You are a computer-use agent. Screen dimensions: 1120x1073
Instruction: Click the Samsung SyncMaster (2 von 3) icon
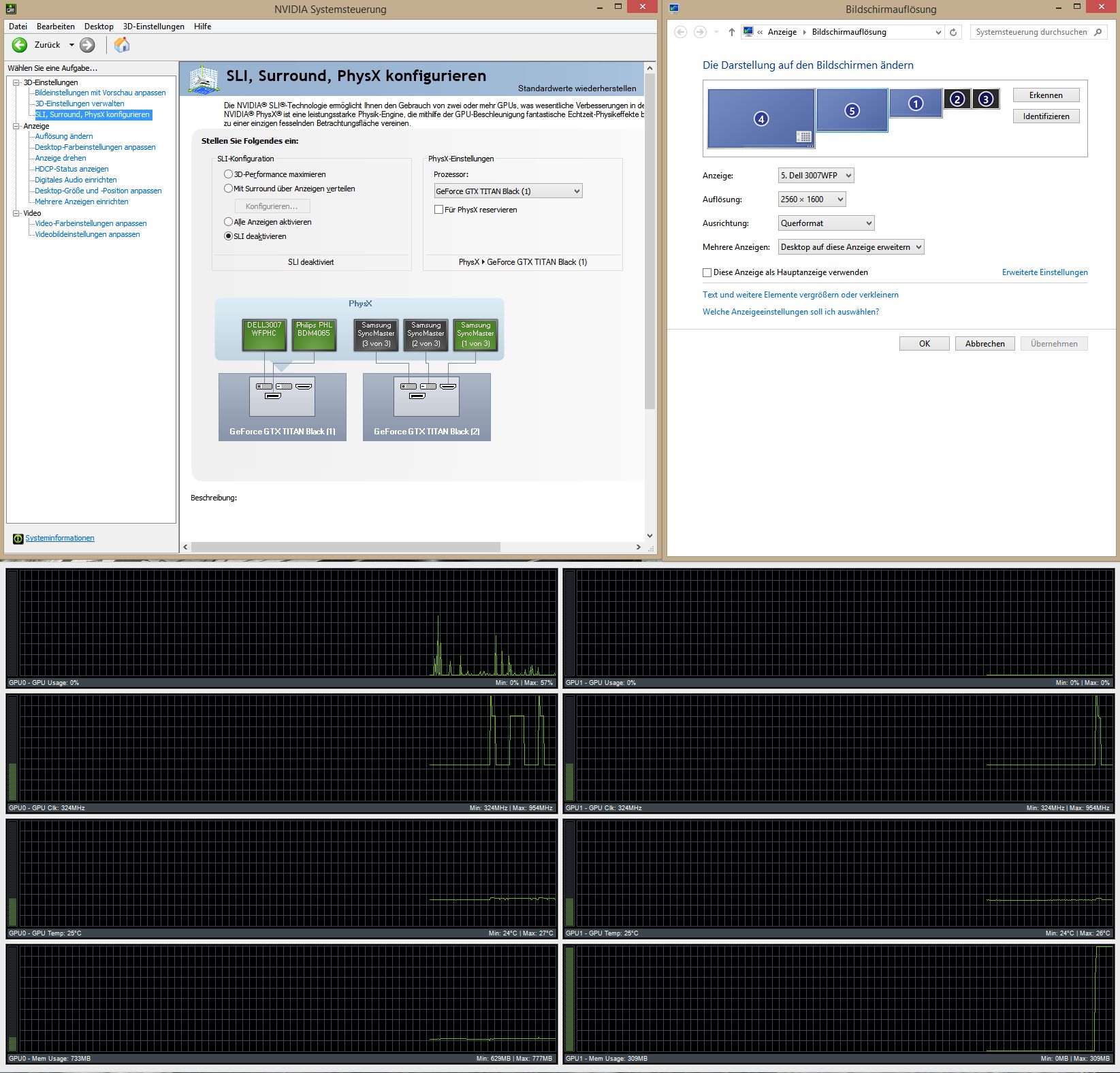click(x=425, y=334)
